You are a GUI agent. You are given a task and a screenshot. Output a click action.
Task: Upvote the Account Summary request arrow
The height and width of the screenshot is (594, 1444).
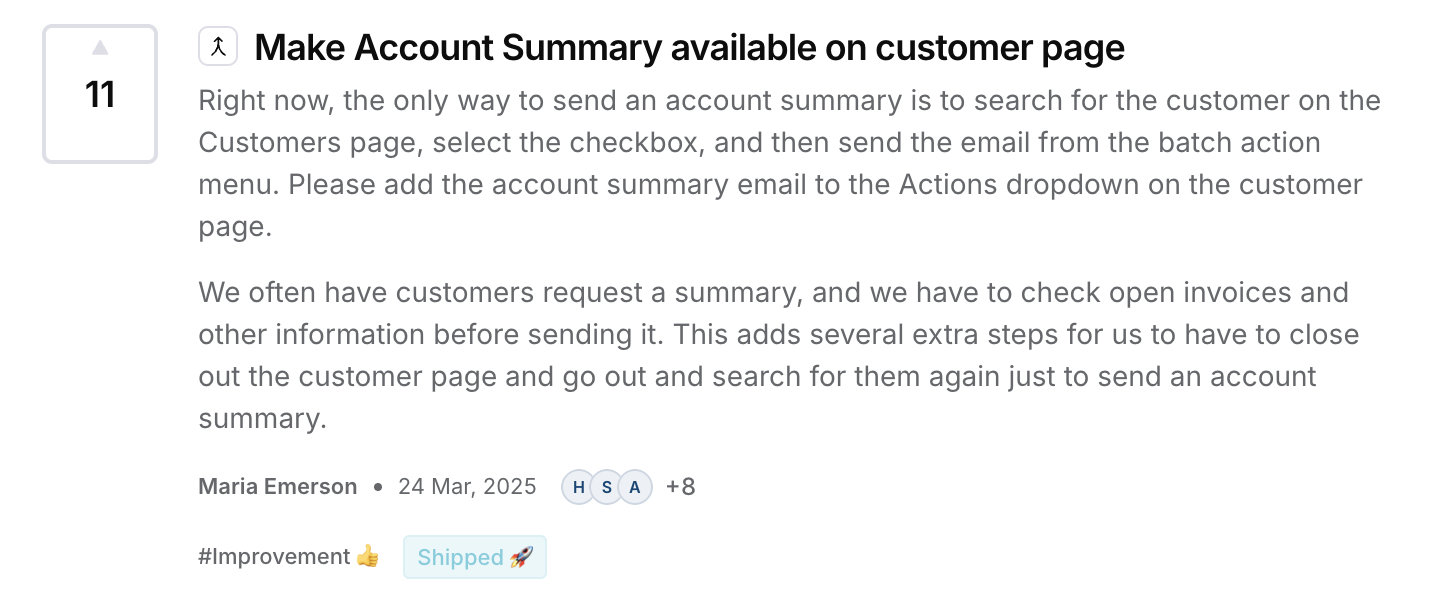[100, 48]
